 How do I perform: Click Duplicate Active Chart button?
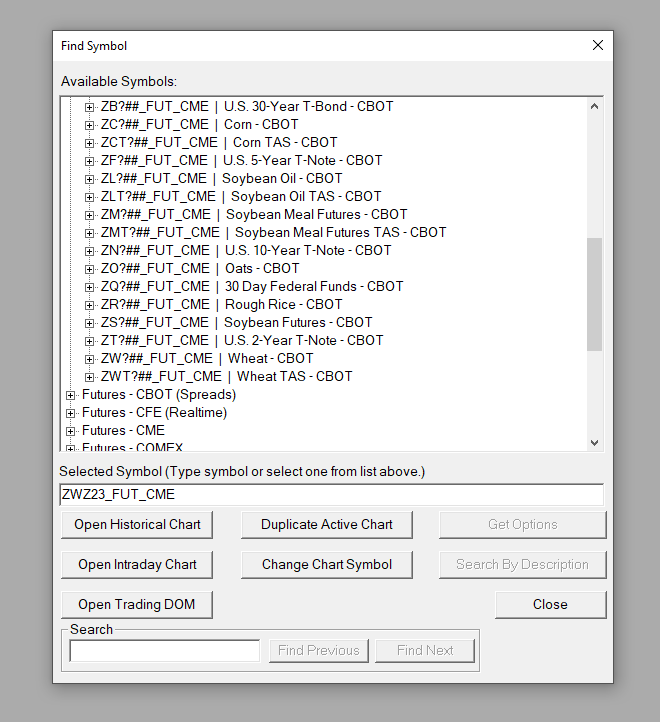tap(327, 524)
